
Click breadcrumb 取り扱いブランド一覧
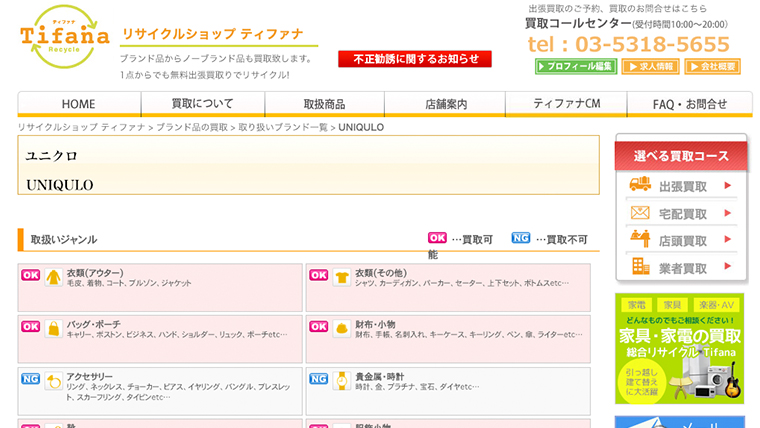click(283, 127)
